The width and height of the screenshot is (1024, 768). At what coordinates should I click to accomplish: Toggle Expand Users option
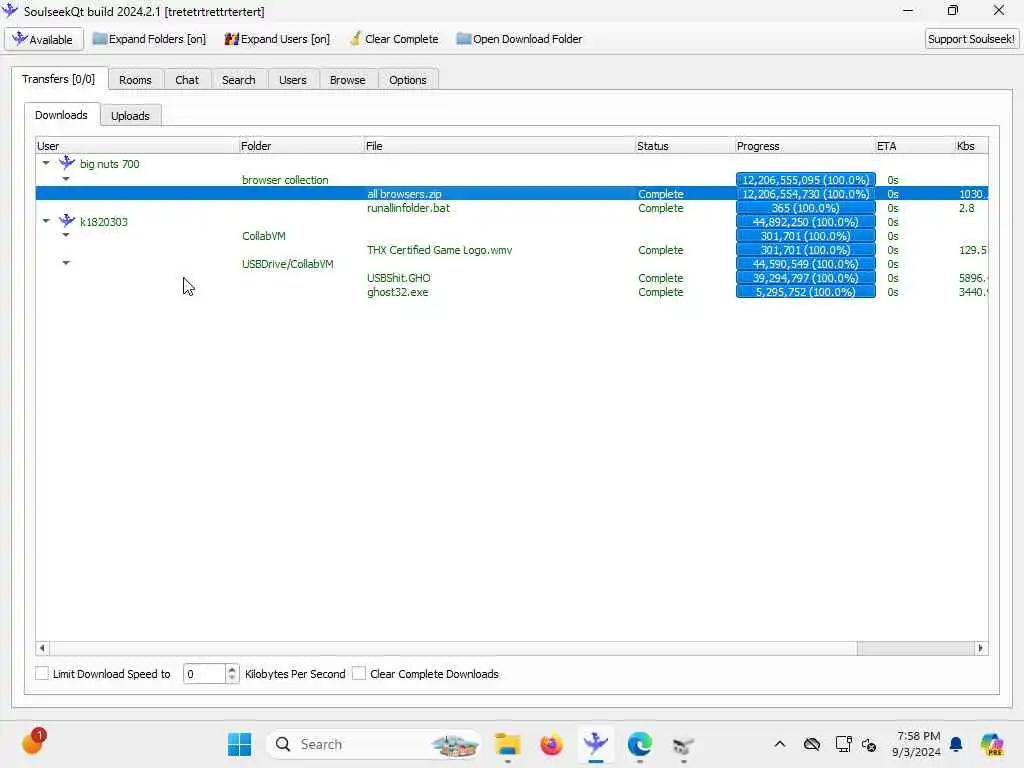tap(277, 39)
